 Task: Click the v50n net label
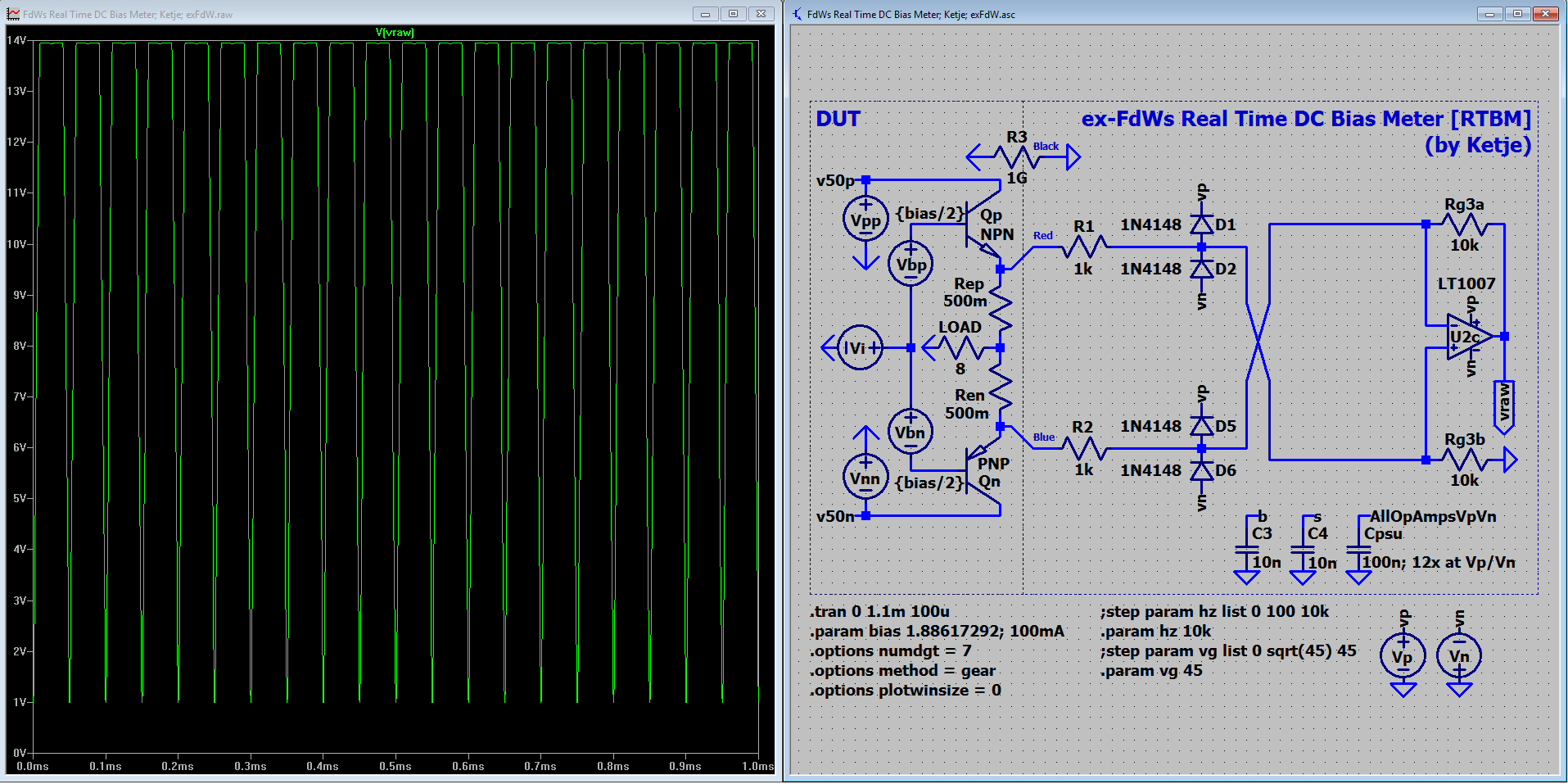[x=835, y=516]
